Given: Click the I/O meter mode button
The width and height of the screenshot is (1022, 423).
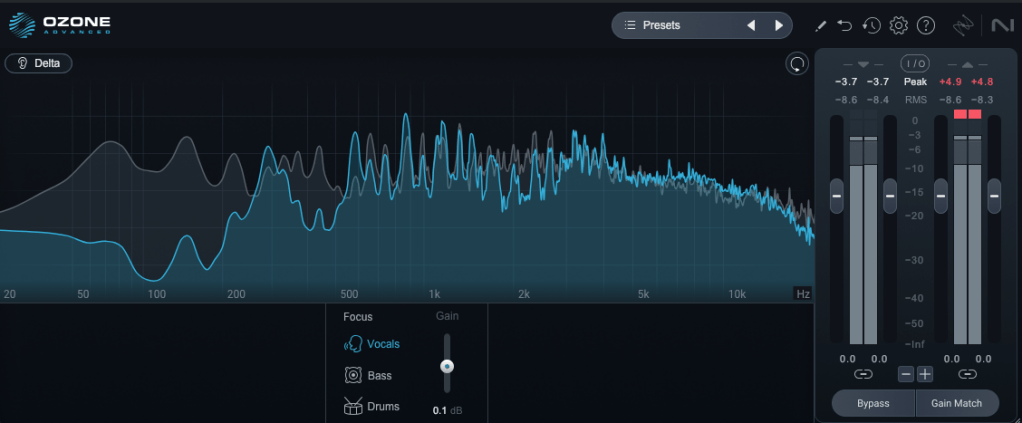Looking at the screenshot, I should [x=916, y=63].
